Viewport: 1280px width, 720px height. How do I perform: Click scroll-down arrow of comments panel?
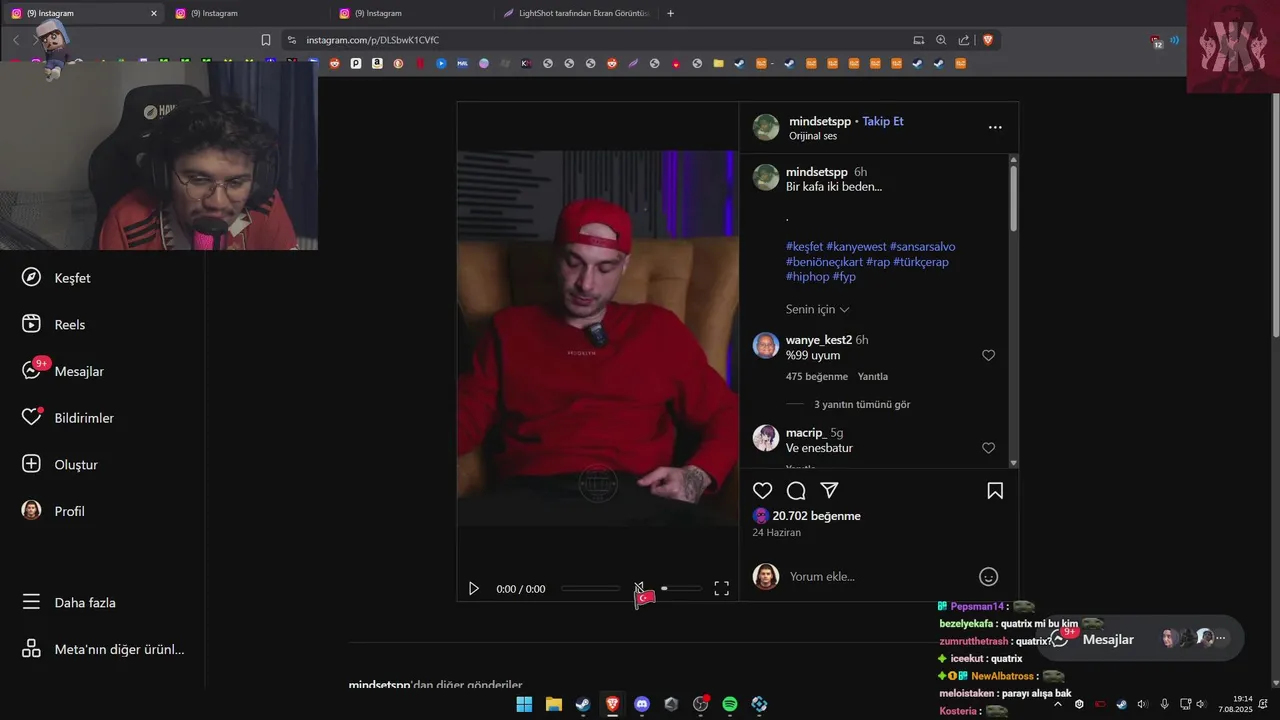tap(1013, 463)
